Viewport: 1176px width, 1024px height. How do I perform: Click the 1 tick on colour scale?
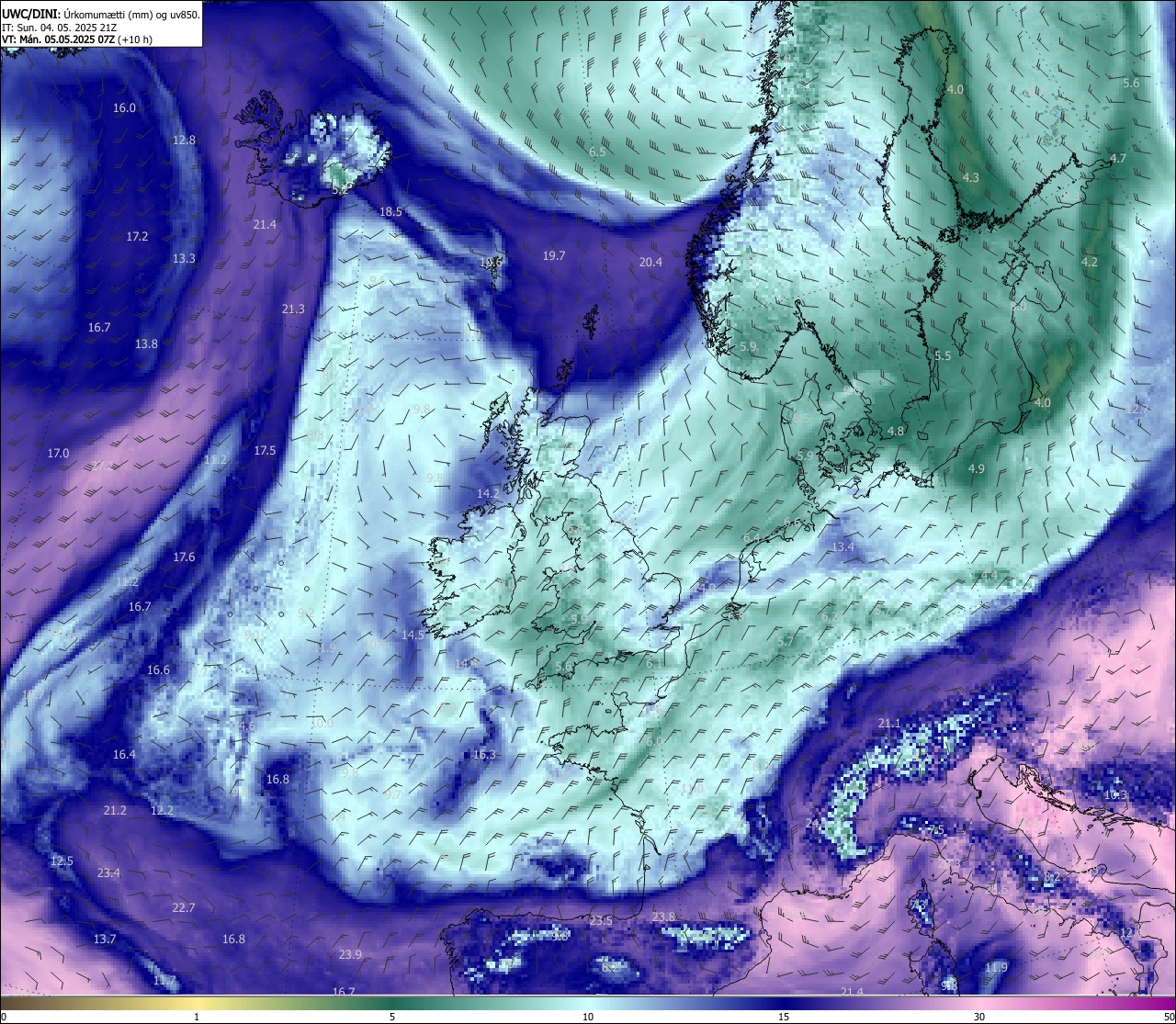point(197,1016)
